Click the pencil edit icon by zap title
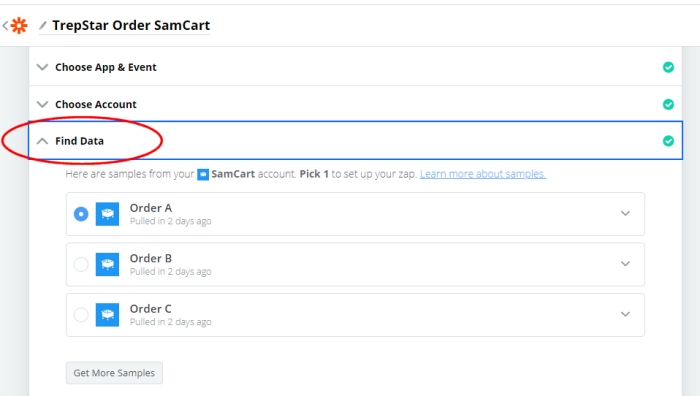 [43, 25]
